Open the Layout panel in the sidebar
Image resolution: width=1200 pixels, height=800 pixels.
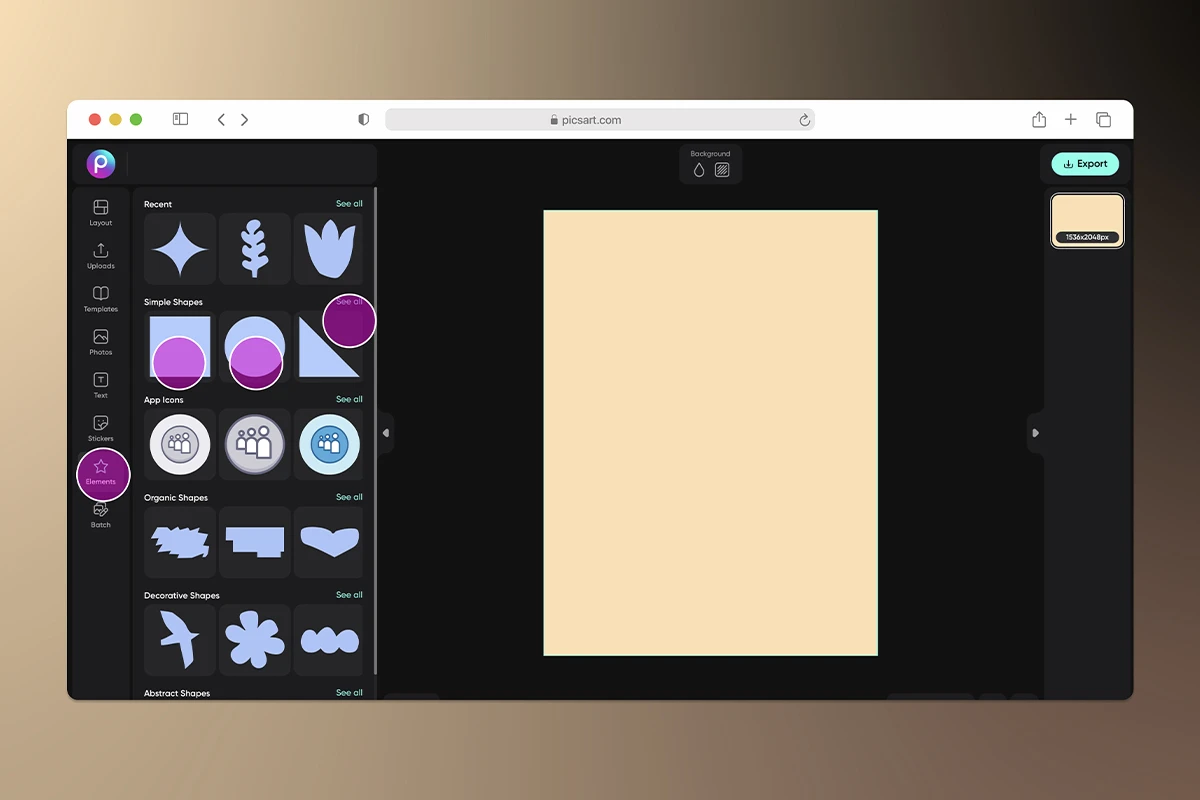(x=100, y=212)
